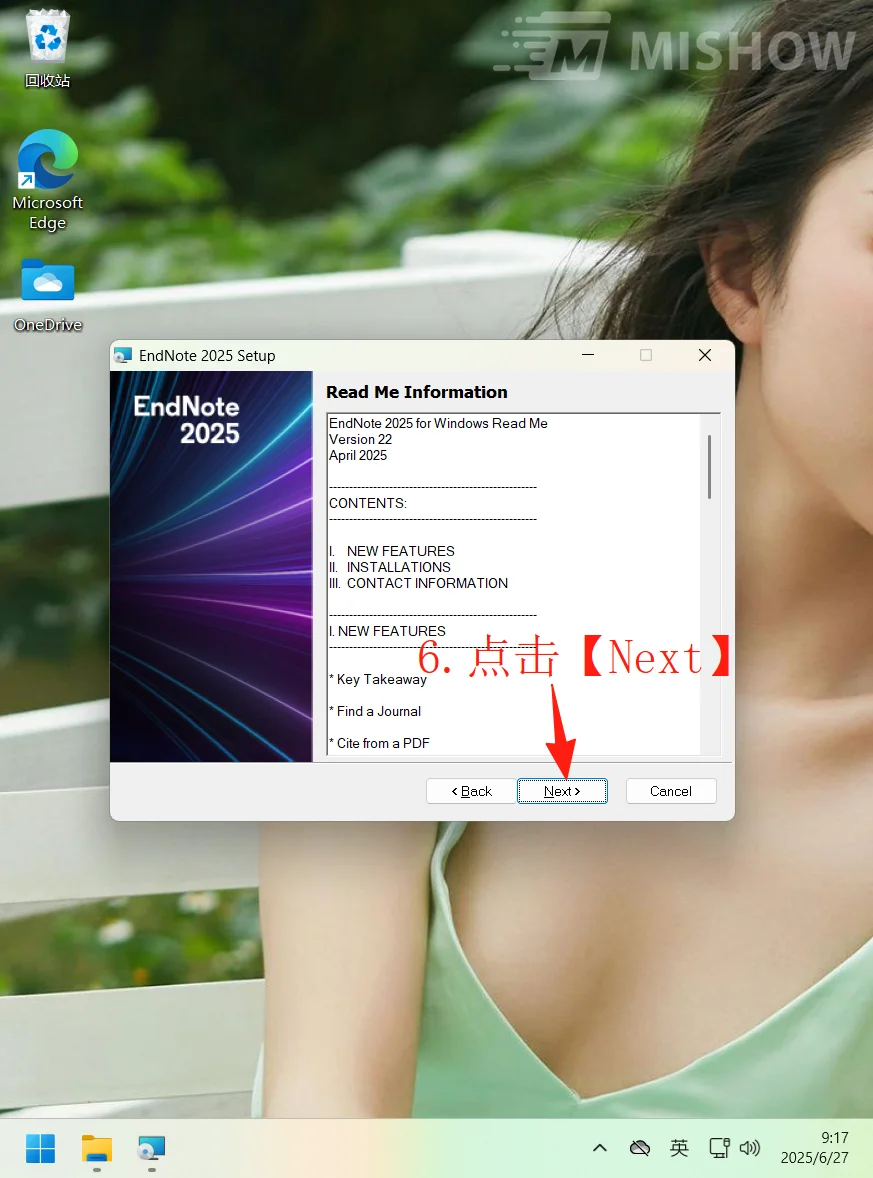The width and height of the screenshot is (873, 1178).
Task: Click 'III. CONTACT INFORMATION' line
Action: coord(418,583)
